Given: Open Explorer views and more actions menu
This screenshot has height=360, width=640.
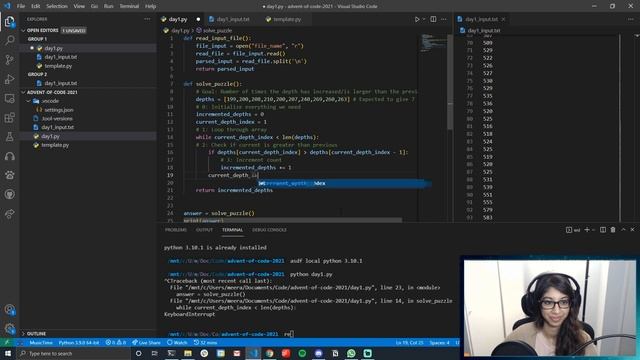Looking at the screenshot, I should pyautogui.click(x=147, y=19).
